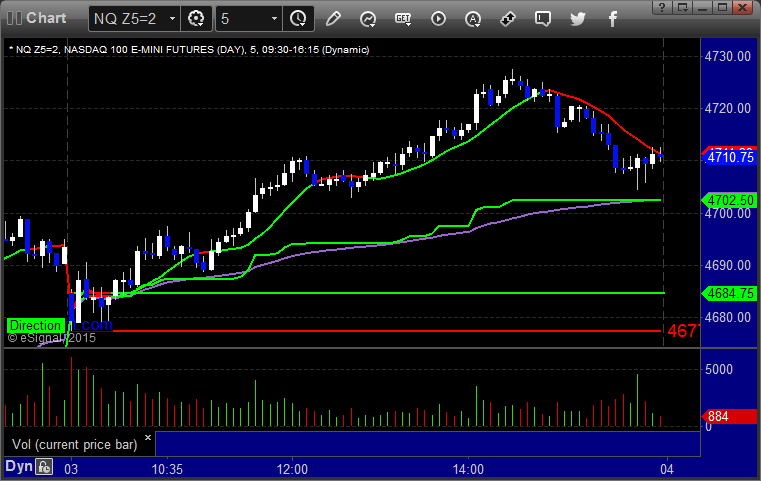Select the Vol (current price bar) tab

point(75,445)
